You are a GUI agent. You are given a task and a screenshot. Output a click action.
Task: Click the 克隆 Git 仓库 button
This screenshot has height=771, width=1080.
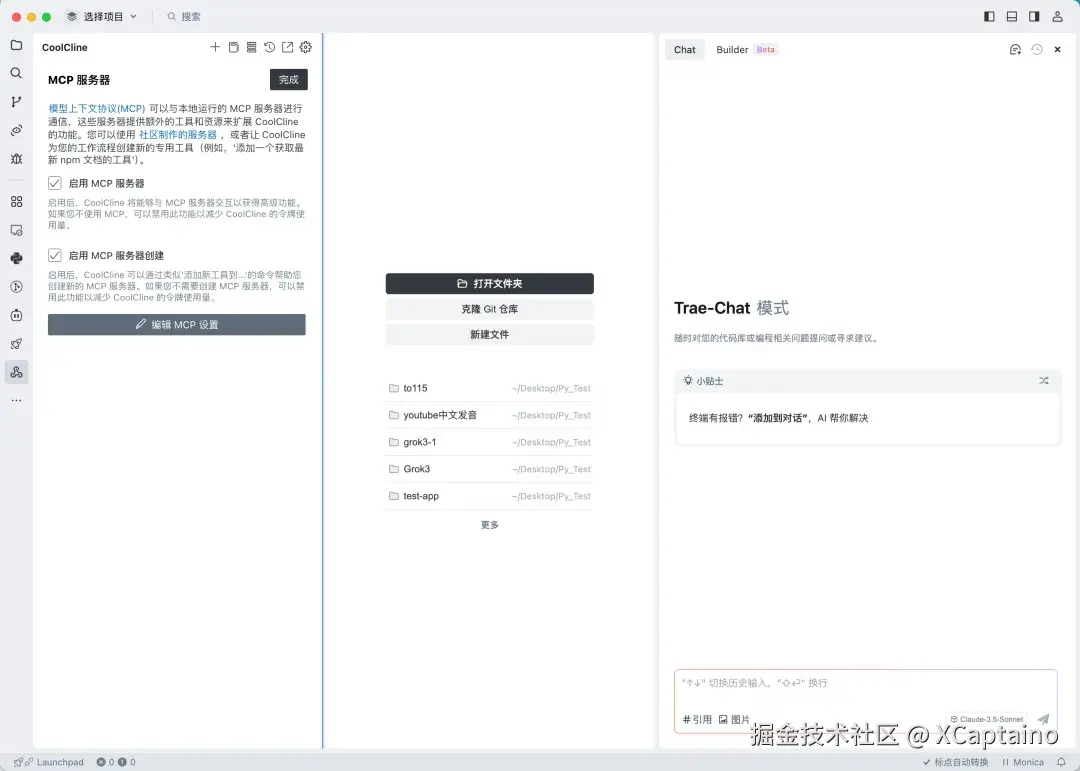490,309
